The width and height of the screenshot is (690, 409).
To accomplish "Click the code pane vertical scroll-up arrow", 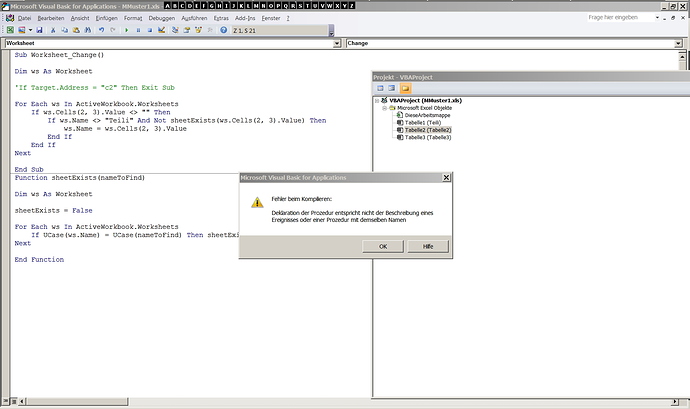I will pyautogui.click(x=682, y=56).
